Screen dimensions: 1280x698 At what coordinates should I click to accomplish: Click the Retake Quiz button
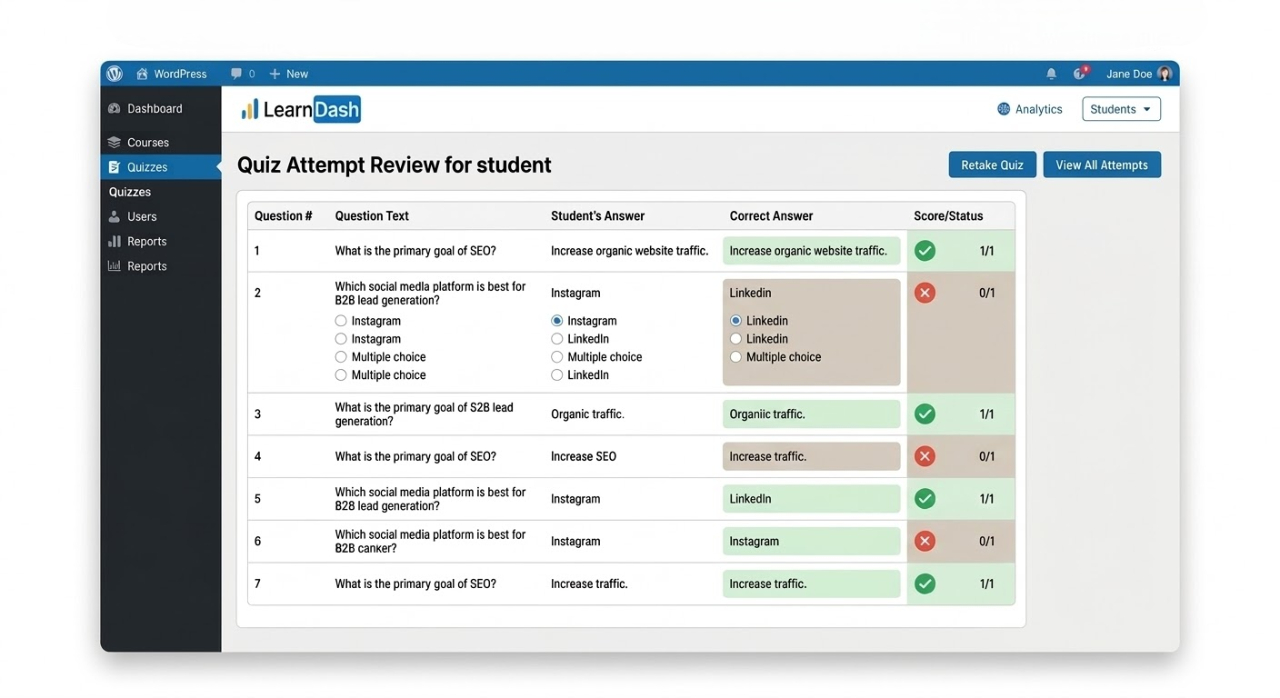click(x=991, y=165)
